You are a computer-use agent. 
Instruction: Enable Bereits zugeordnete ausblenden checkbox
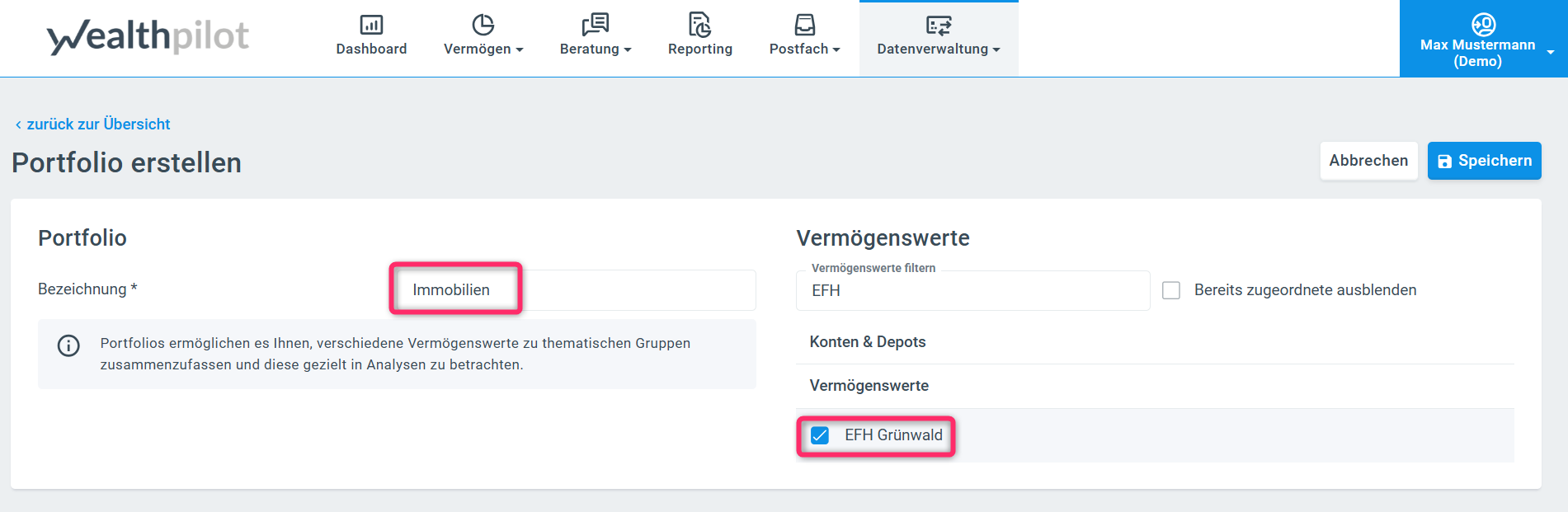click(1171, 290)
